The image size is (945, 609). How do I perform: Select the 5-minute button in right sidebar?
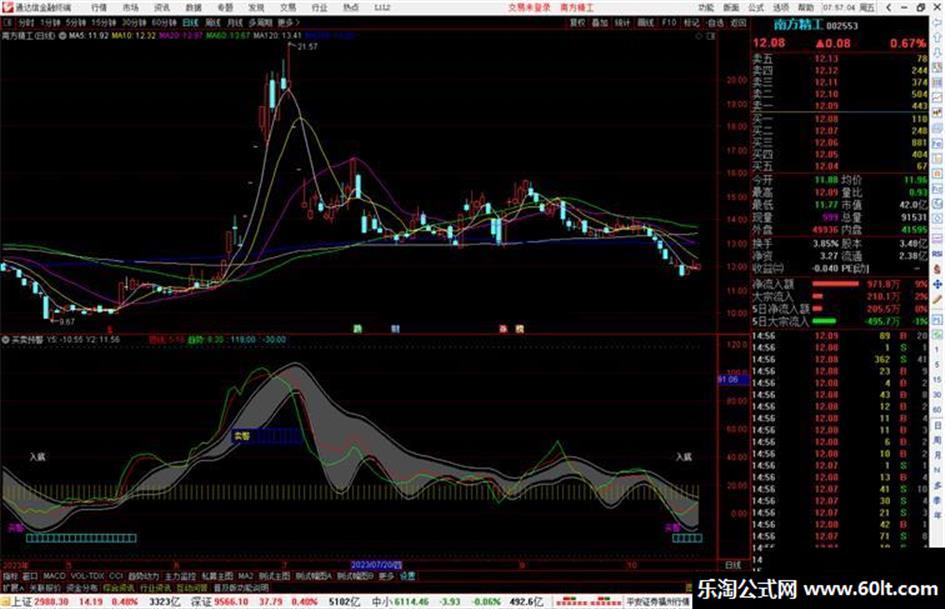pos(937,364)
